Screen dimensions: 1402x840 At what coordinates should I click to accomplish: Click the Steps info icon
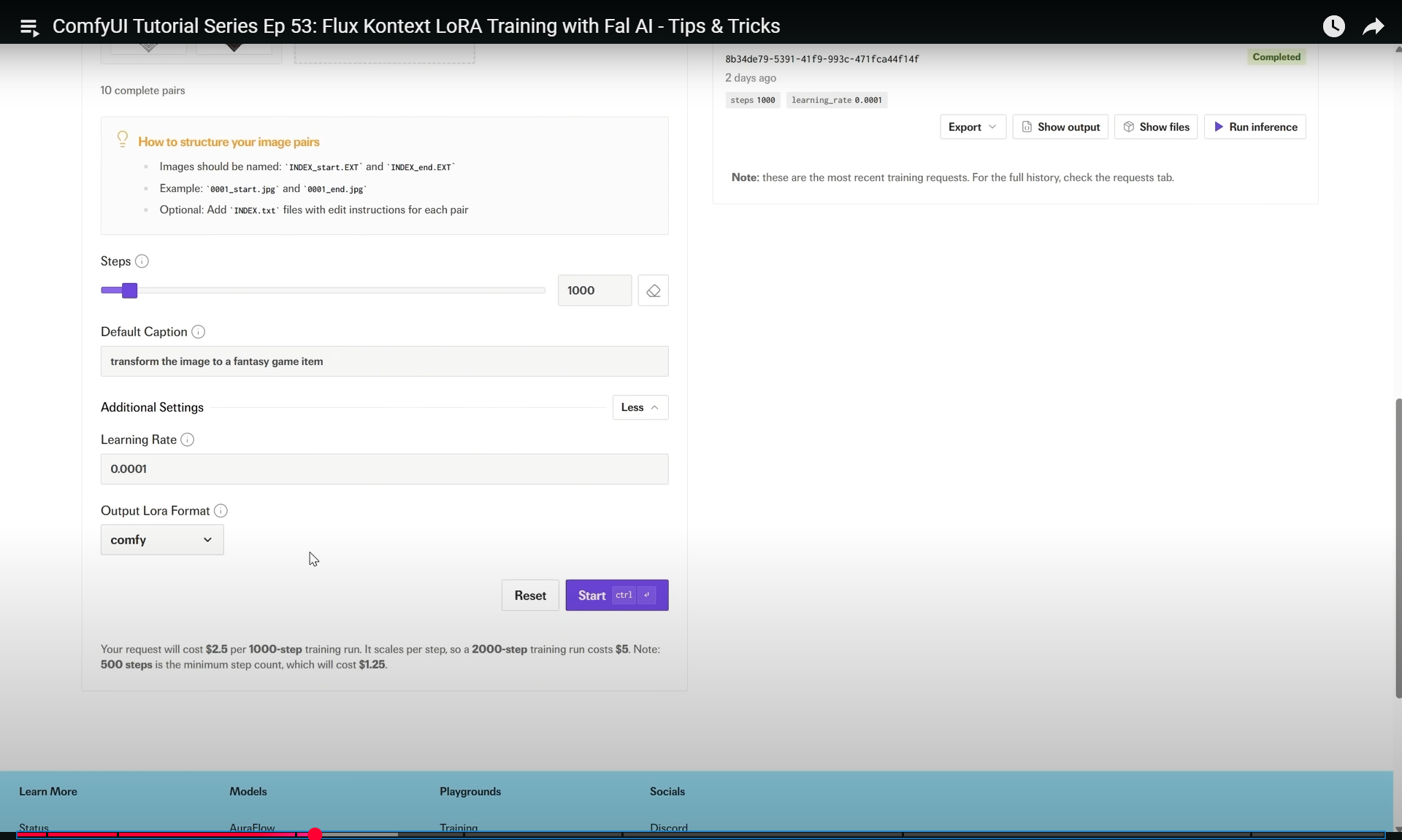(142, 261)
